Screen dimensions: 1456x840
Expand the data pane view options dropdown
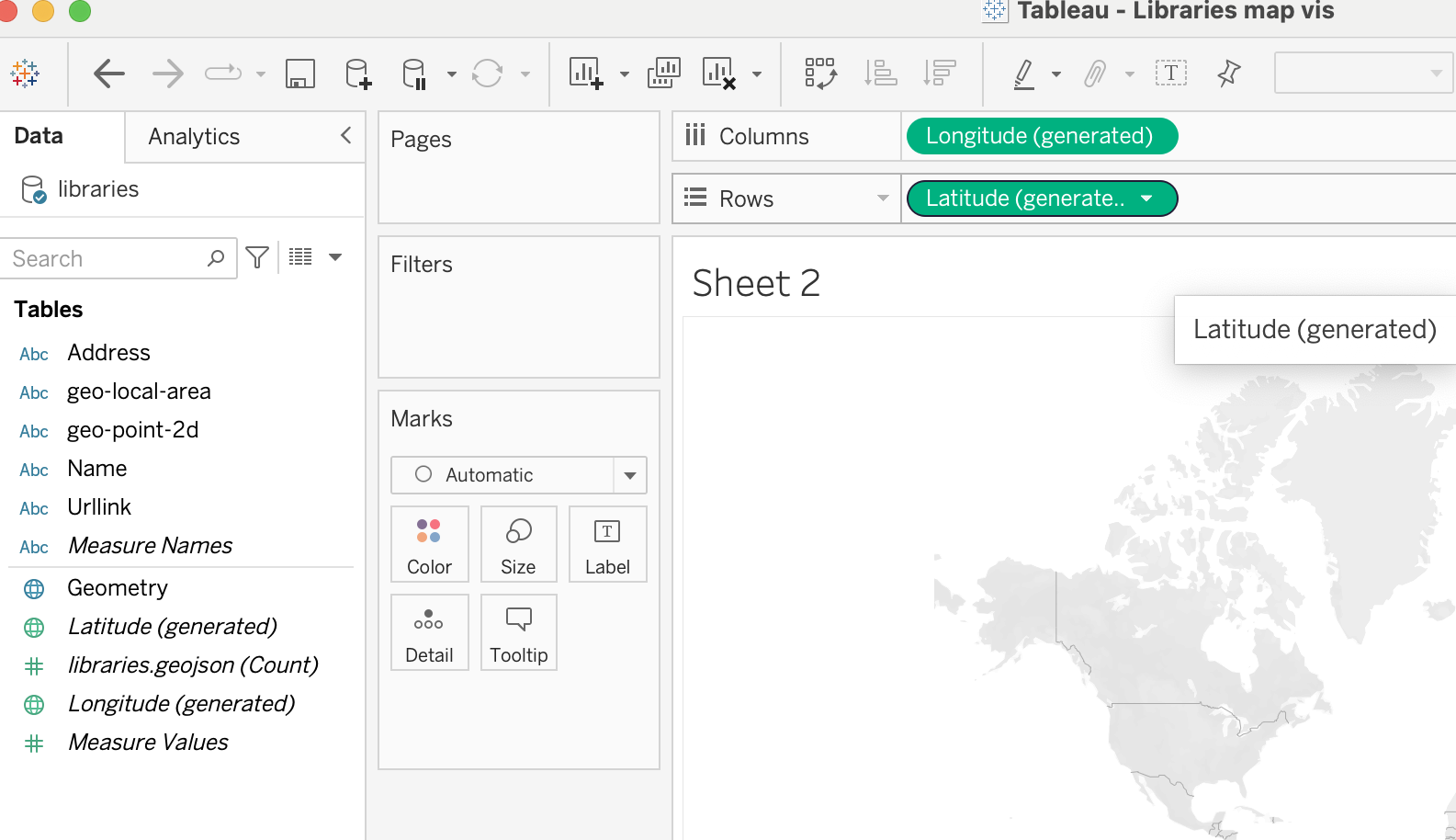(x=335, y=257)
